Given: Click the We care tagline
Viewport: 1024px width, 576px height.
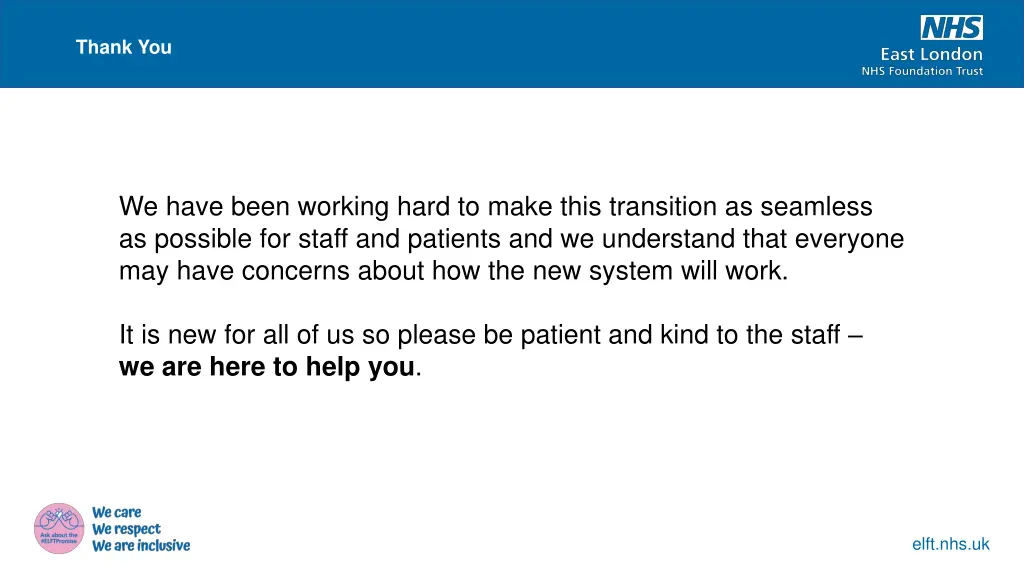Looking at the screenshot, I should click(116, 513).
